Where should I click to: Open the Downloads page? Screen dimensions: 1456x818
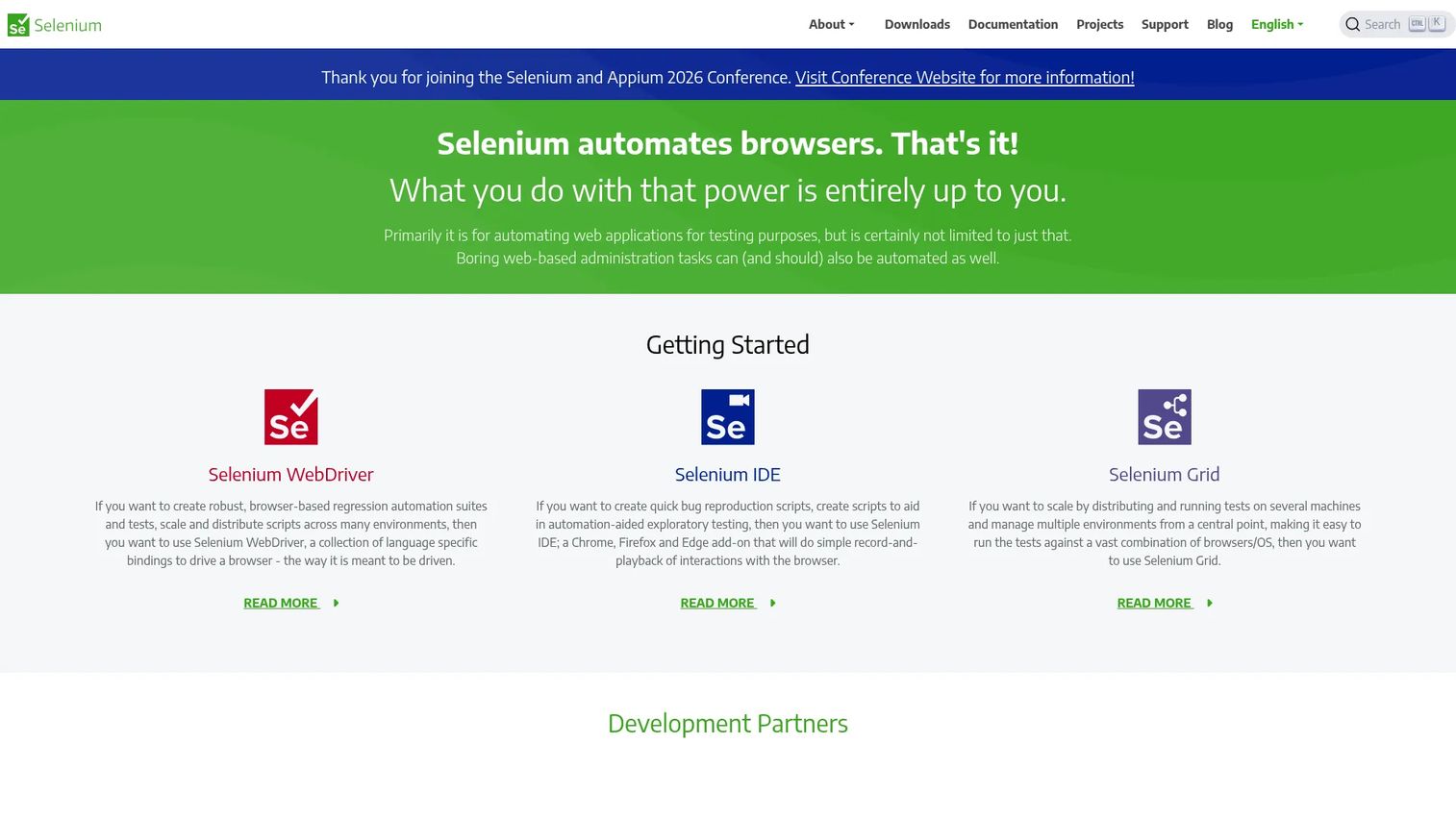(x=917, y=25)
